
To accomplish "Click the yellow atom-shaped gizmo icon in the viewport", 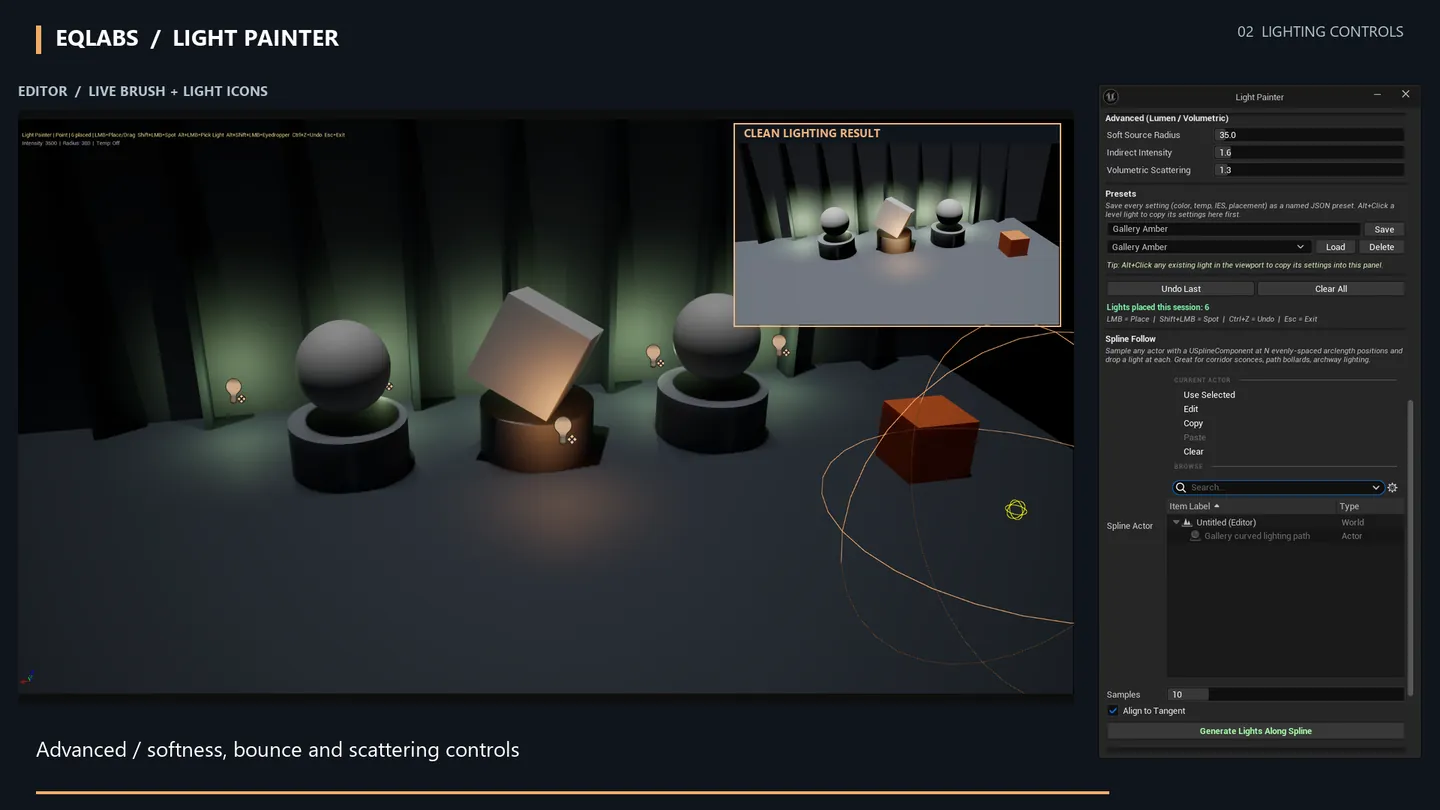I will 1016,510.
